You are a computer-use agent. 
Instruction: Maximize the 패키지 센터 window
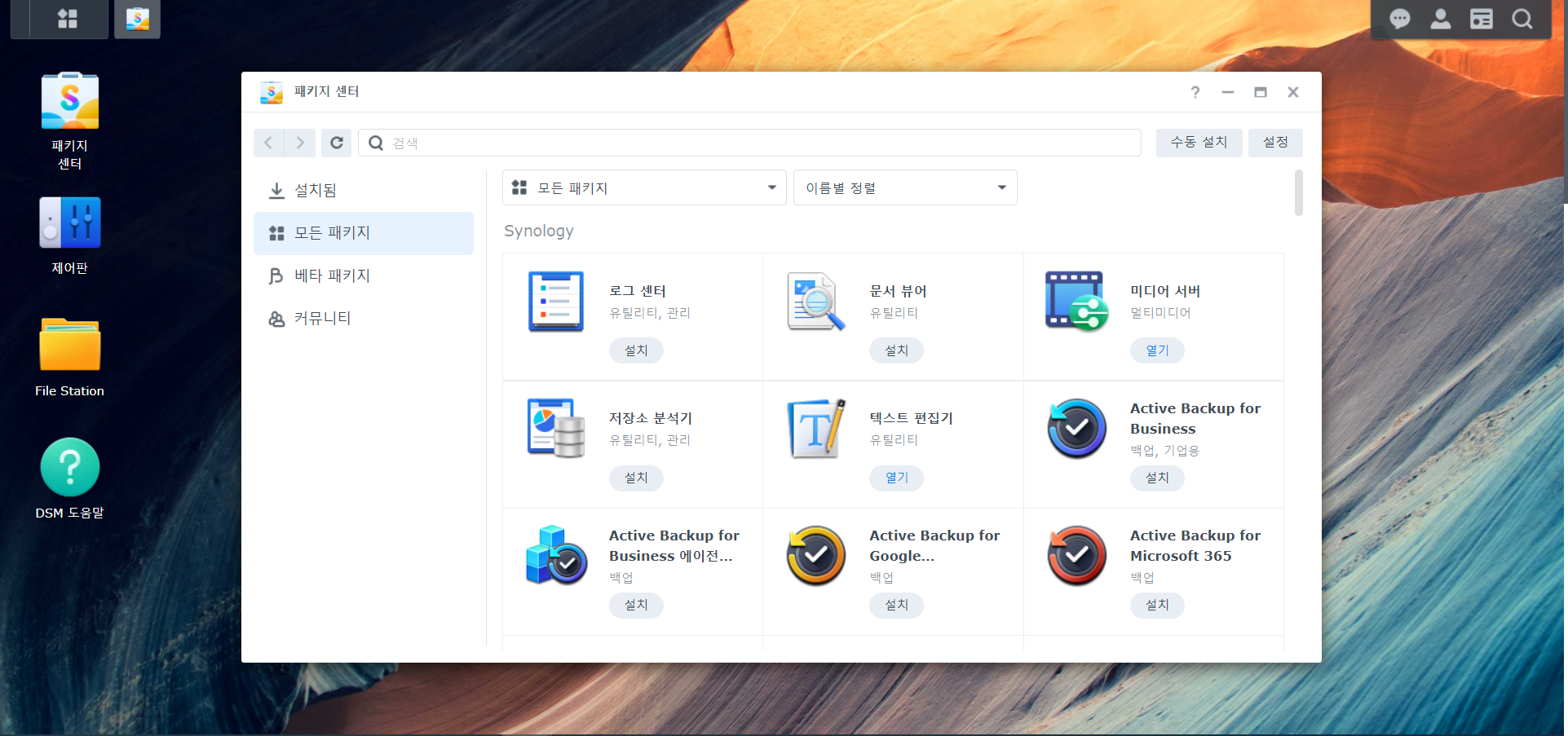click(1261, 92)
